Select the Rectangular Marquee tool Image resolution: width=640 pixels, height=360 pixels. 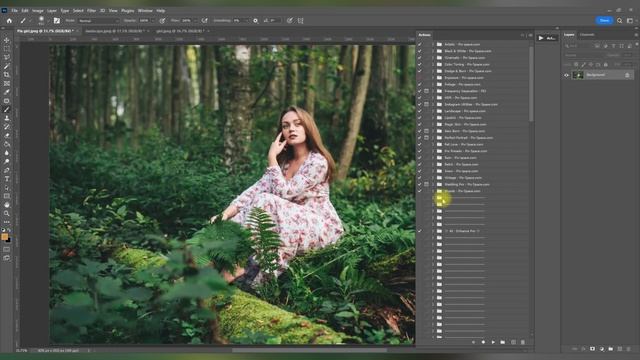[7, 49]
